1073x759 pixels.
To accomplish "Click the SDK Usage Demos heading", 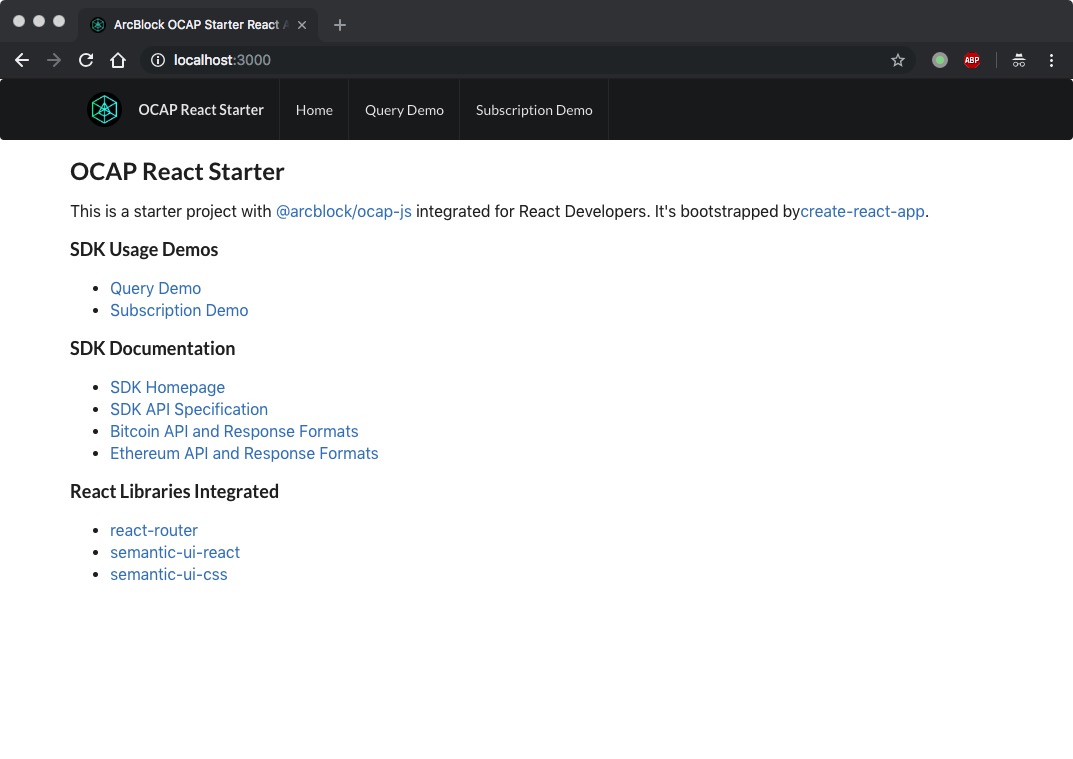I will point(144,250).
